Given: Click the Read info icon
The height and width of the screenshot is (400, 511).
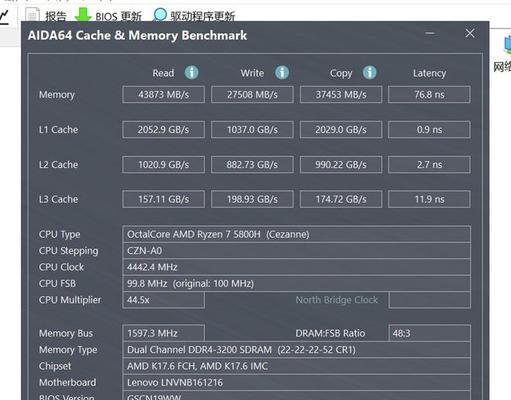Looking at the screenshot, I should coord(192,72).
